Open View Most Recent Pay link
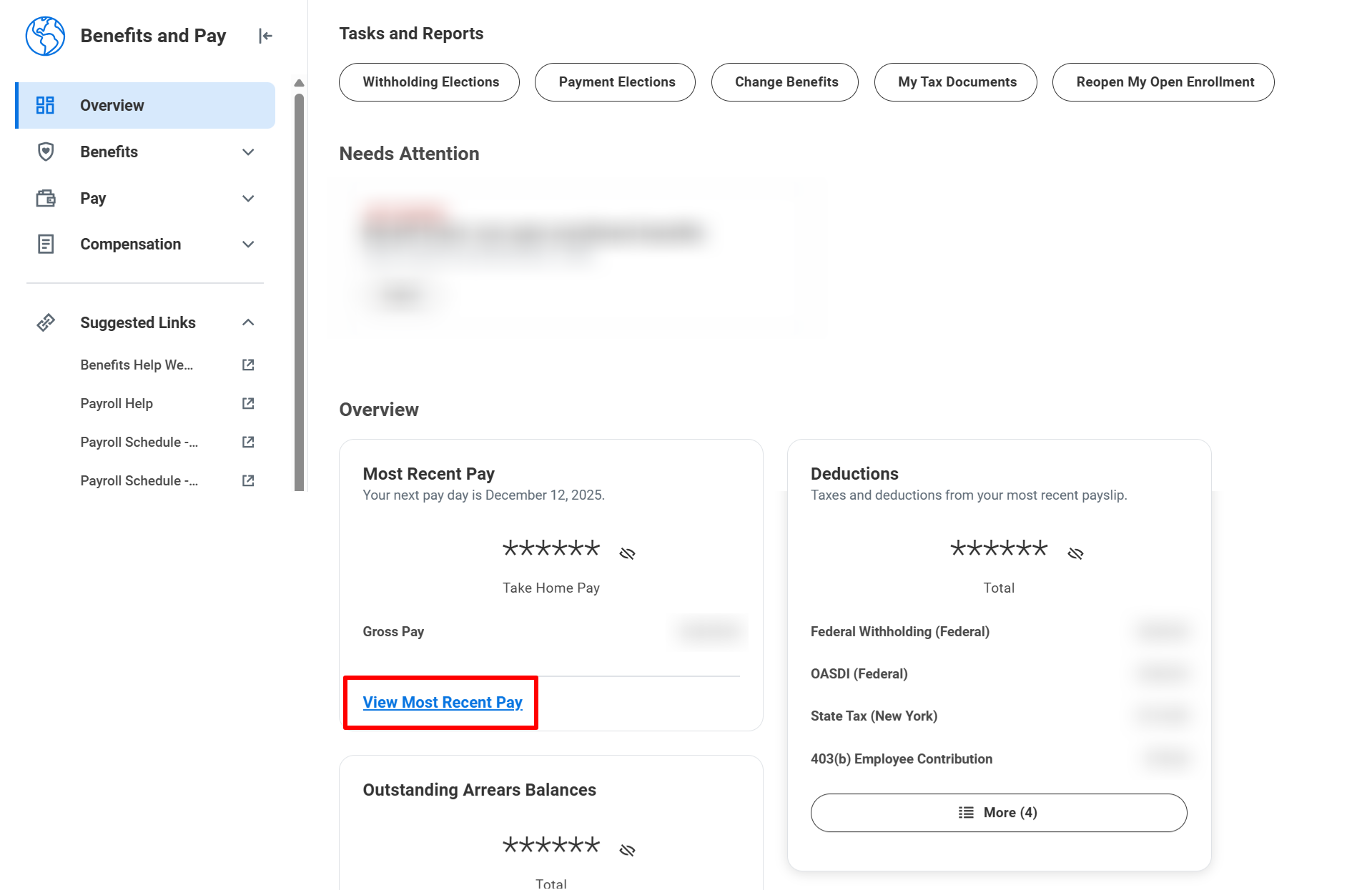Screen dimensions: 1372x890 (x=443, y=703)
